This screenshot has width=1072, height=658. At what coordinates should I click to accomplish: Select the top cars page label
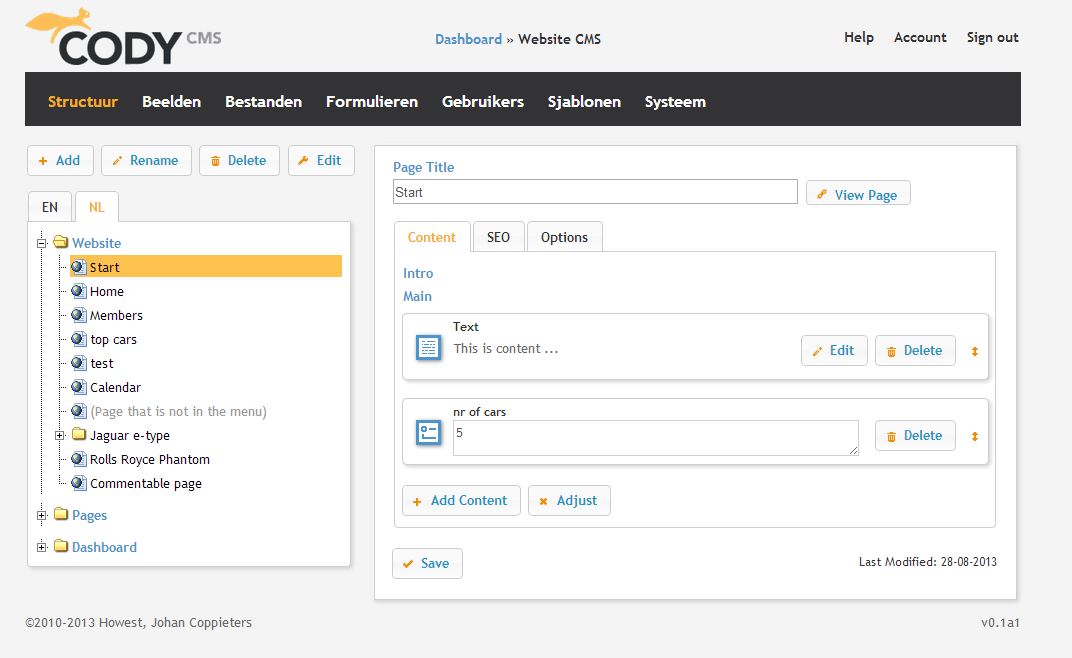113,339
